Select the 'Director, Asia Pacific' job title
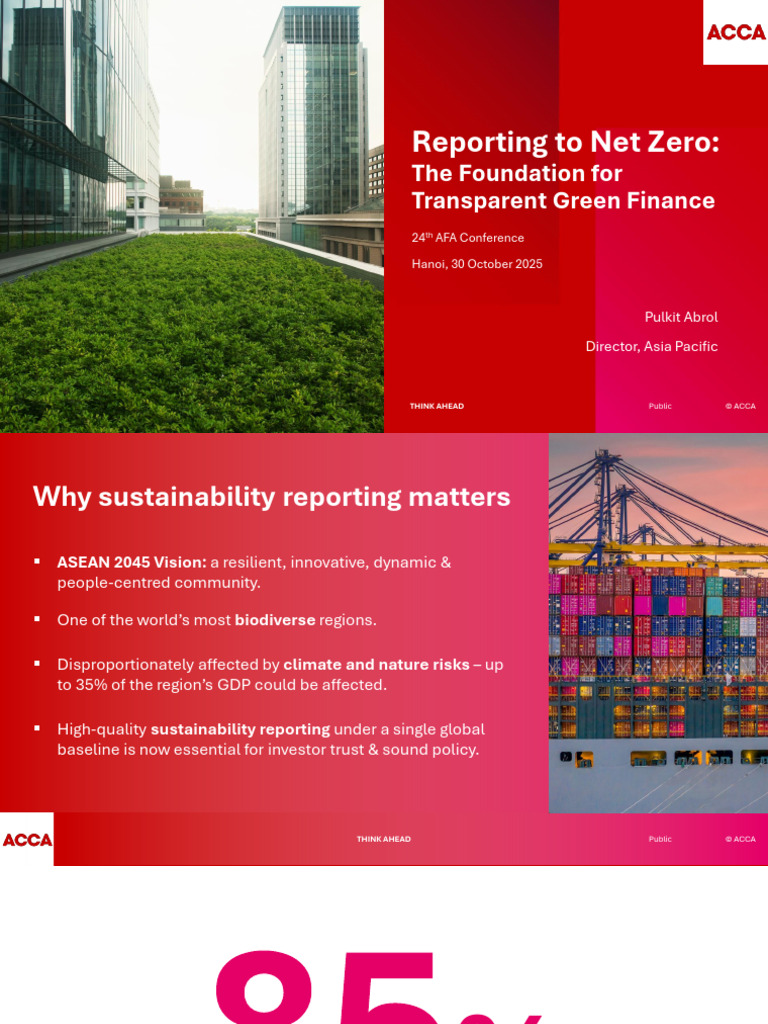Screen dimensions: 768x1024 click(x=652, y=346)
